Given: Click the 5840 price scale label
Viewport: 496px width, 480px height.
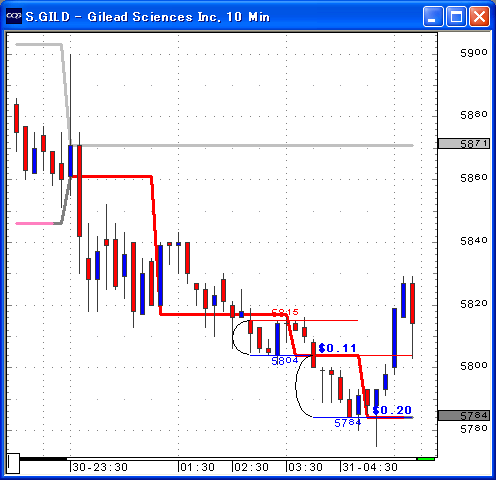Looking at the screenshot, I should pyautogui.click(x=474, y=240).
